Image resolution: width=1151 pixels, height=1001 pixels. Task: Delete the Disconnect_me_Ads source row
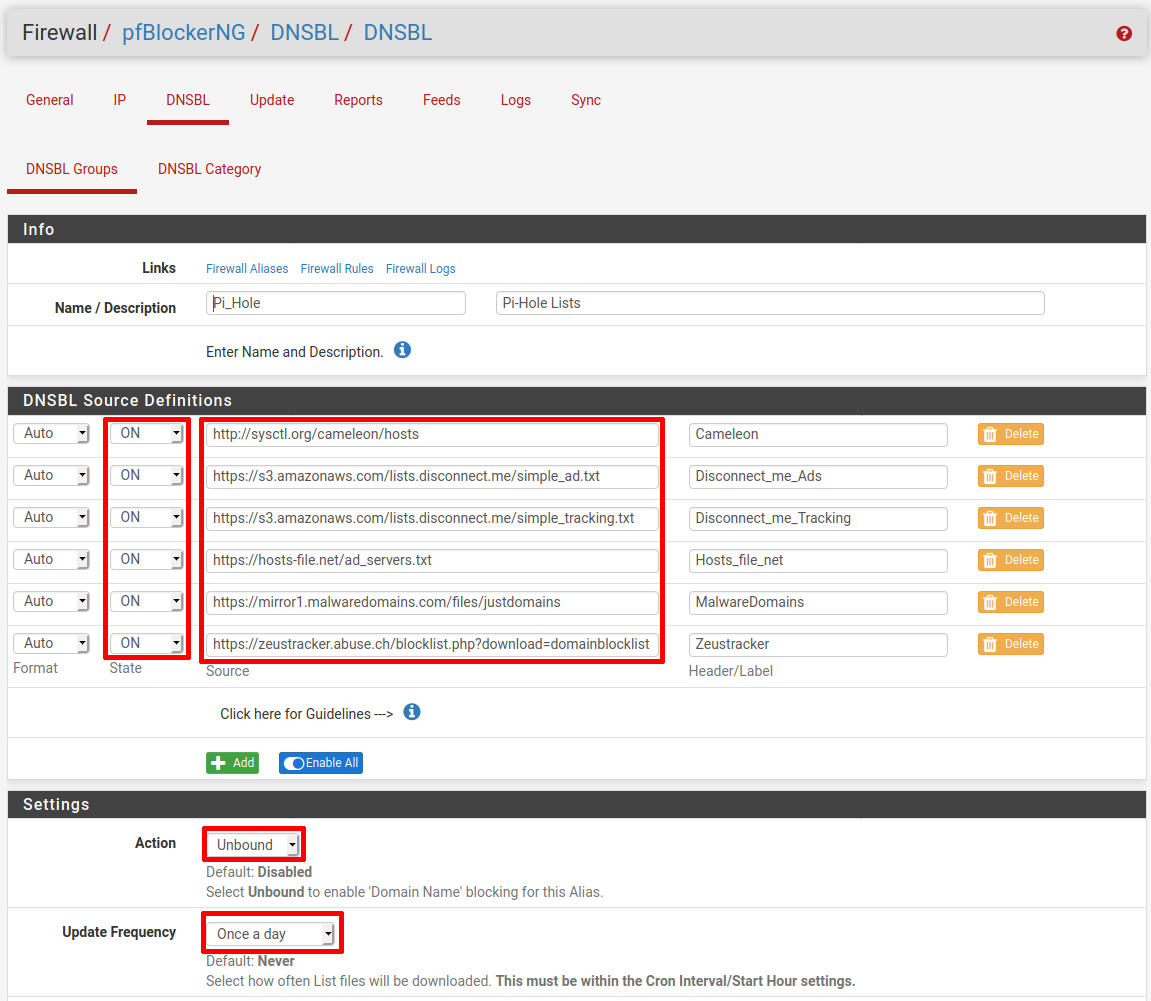coord(1011,476)
